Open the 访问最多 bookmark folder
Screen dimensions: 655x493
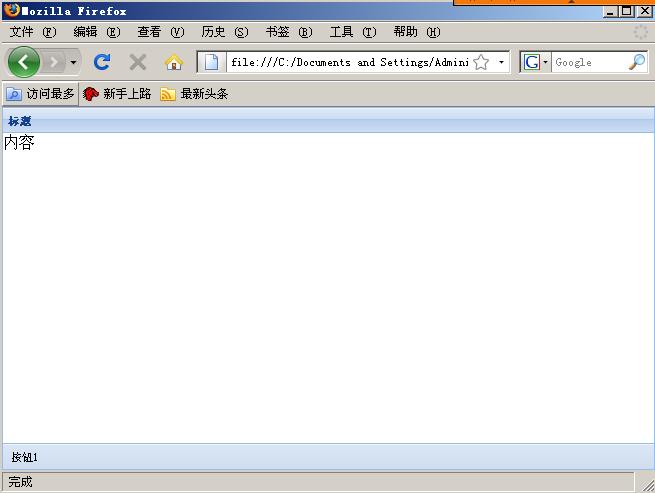point(41,94)
